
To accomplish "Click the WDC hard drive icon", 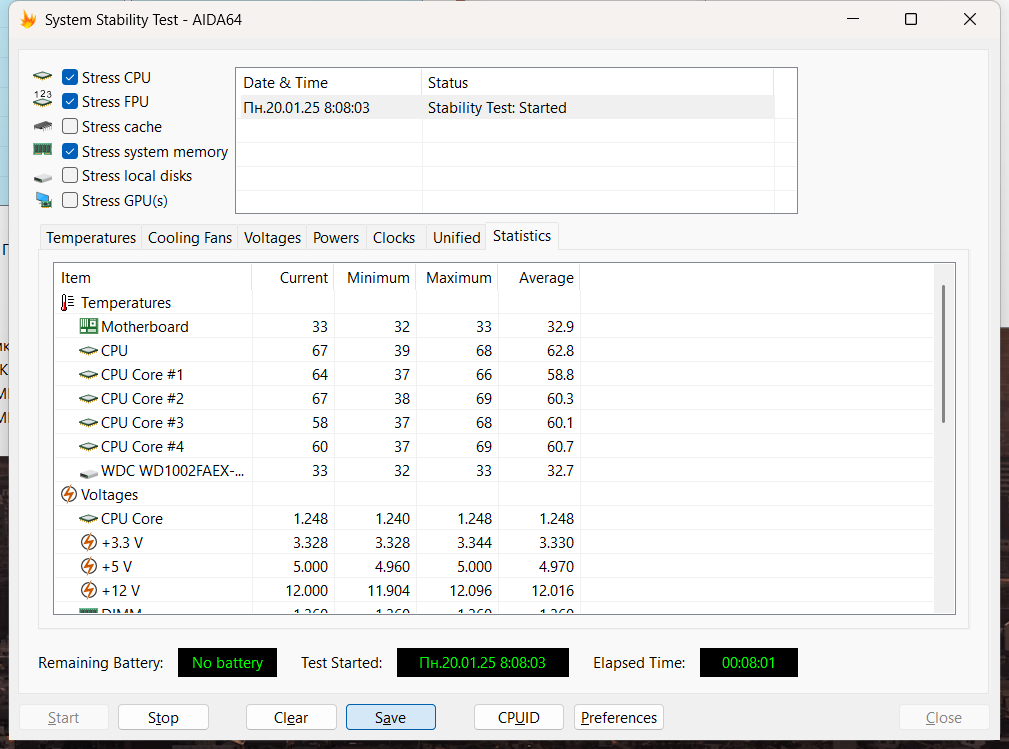I will [88, 471].
